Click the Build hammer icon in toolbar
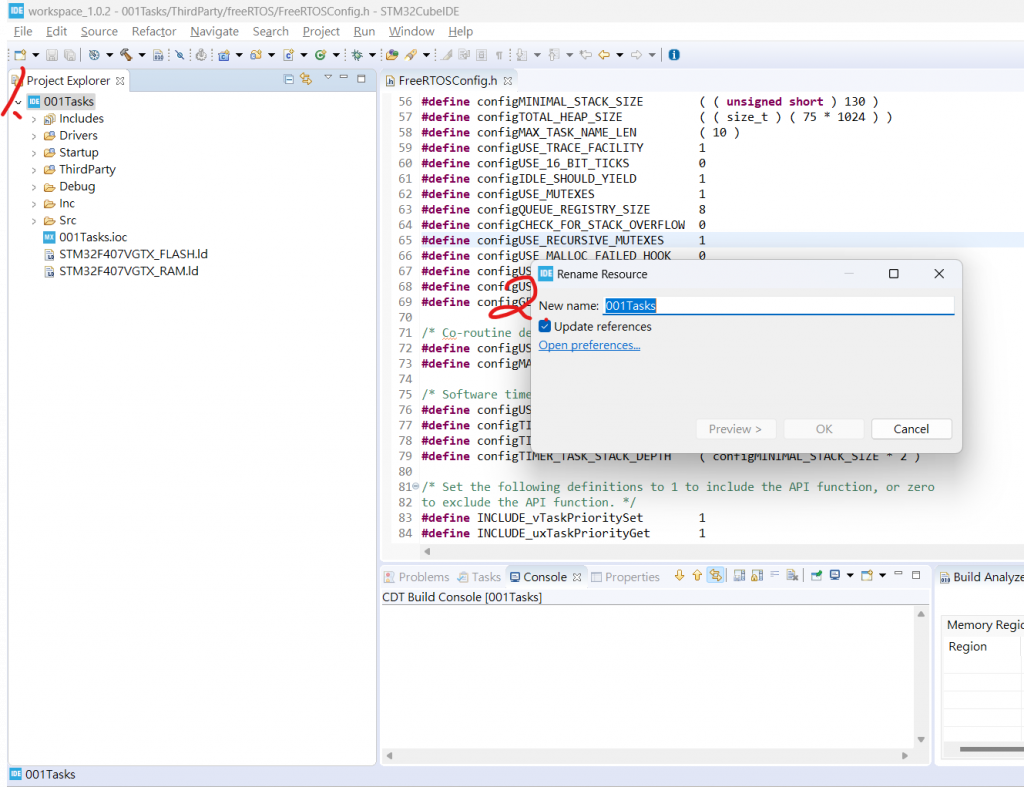1024x787 pixels. point(126,55)
